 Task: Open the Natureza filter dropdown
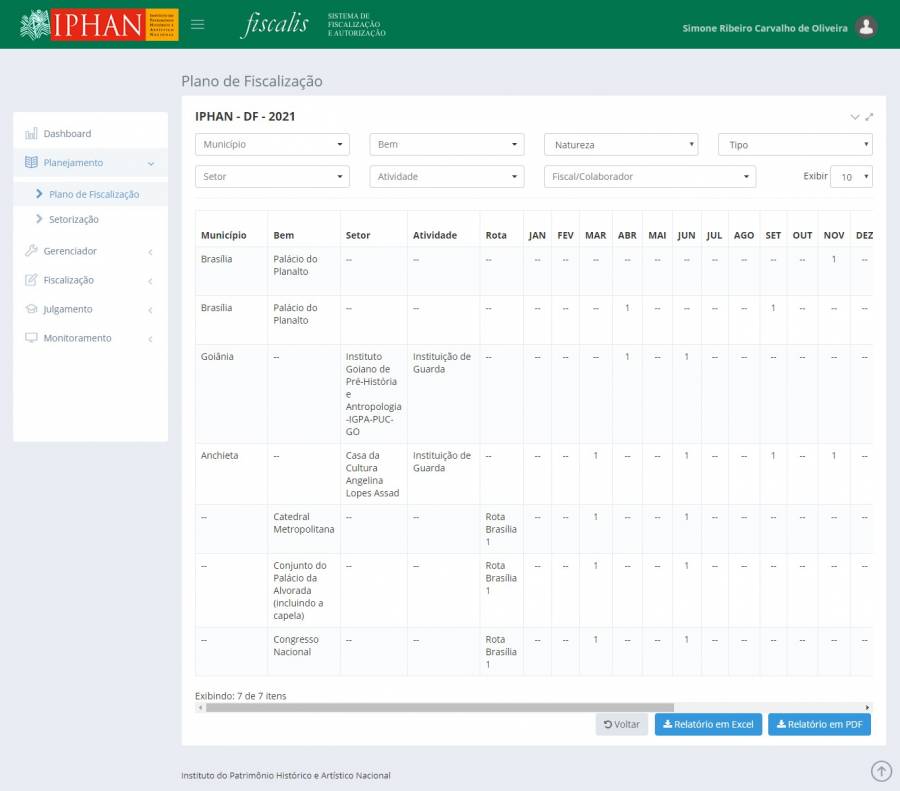pos(620,145)
